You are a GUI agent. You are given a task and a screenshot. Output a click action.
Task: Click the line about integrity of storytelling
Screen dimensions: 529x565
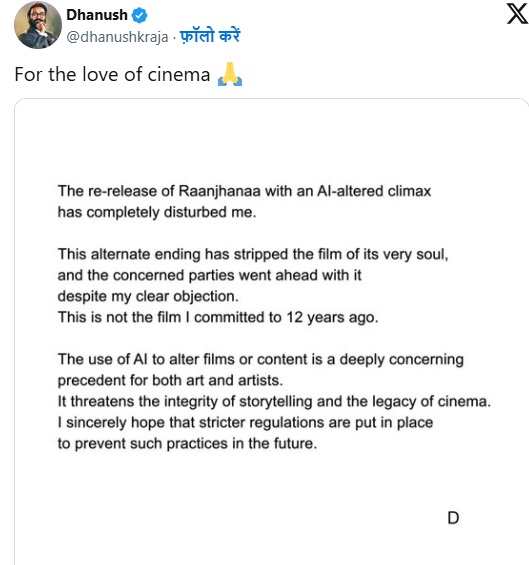[274, 401]
